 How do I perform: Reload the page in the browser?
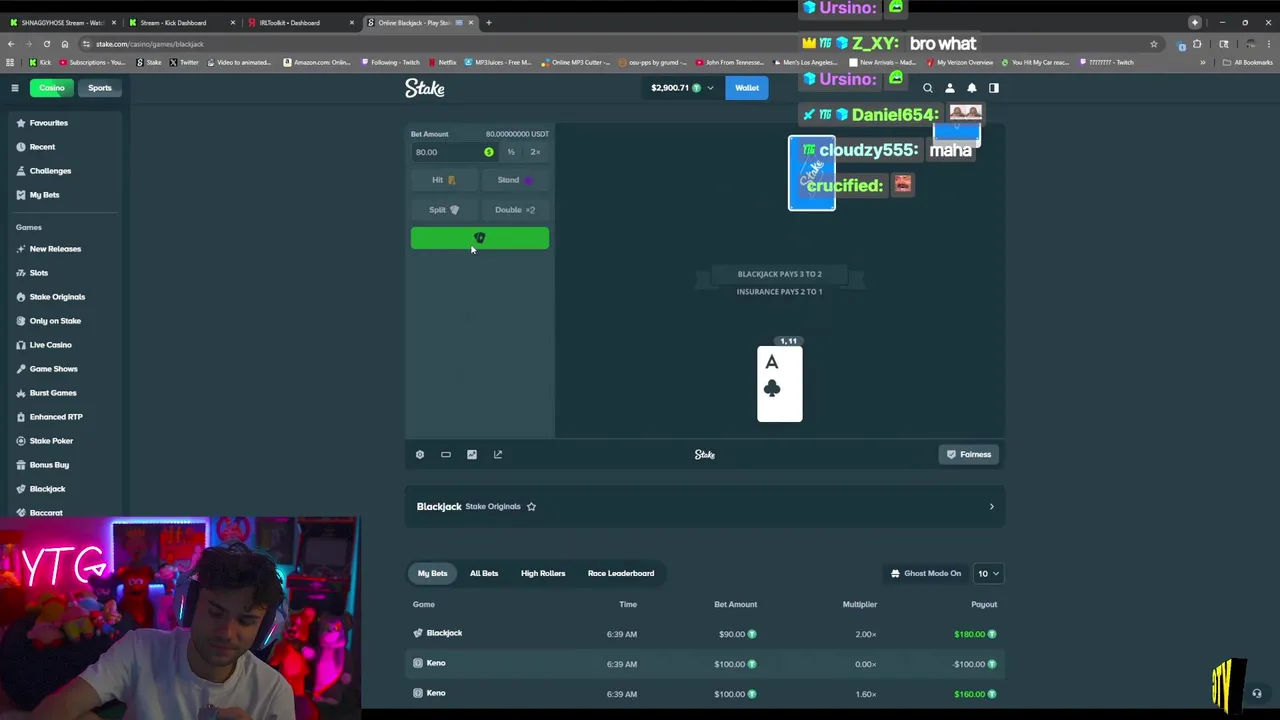[46, 44]
